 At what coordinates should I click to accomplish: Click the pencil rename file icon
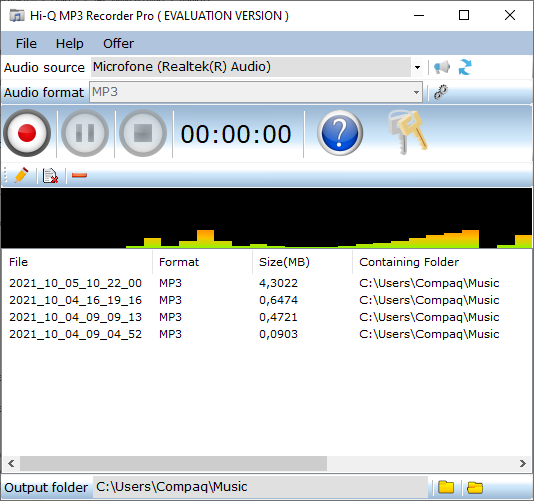tap(21, 175)
